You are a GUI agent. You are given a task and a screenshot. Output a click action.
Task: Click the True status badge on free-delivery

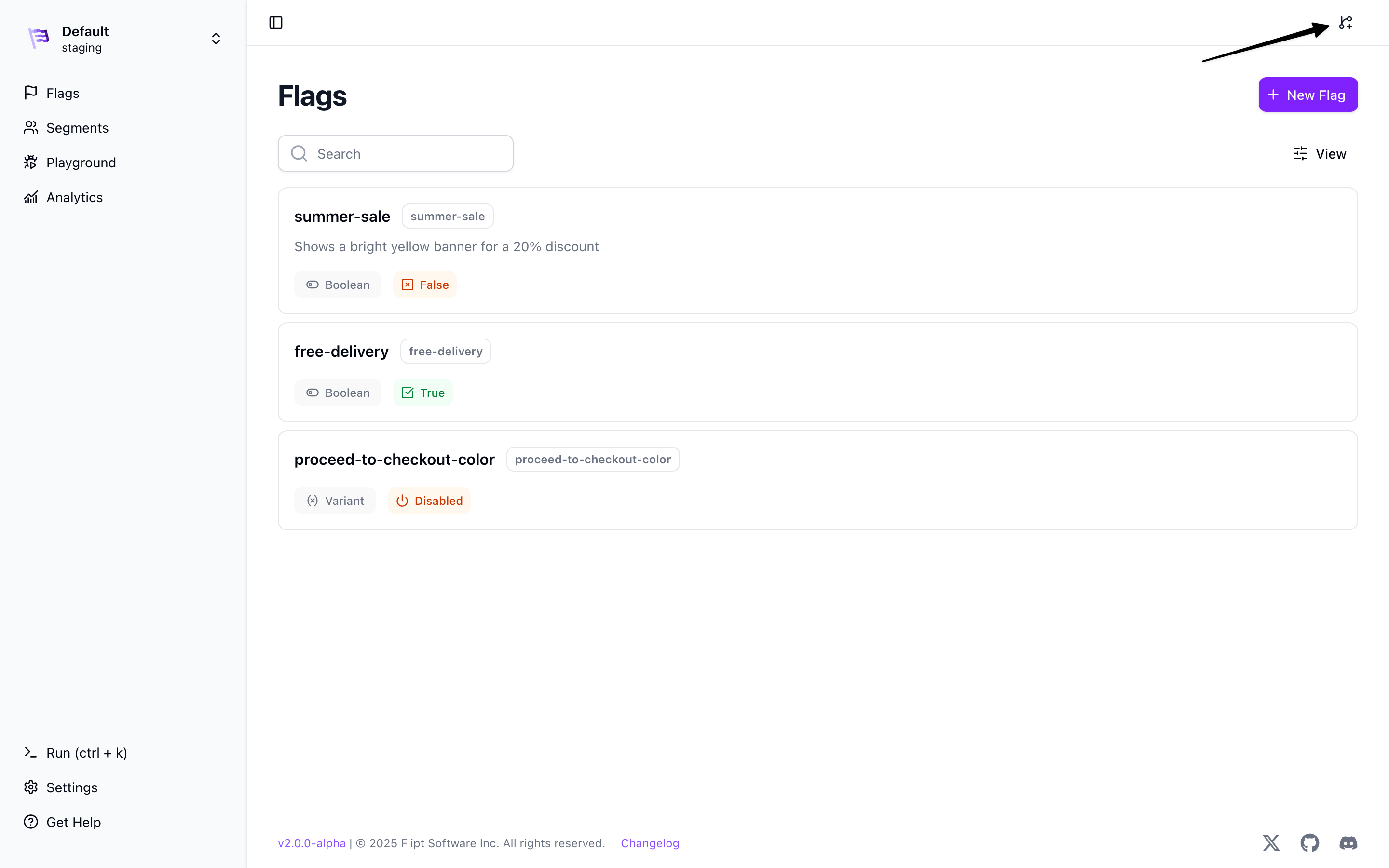coord(423,393)
